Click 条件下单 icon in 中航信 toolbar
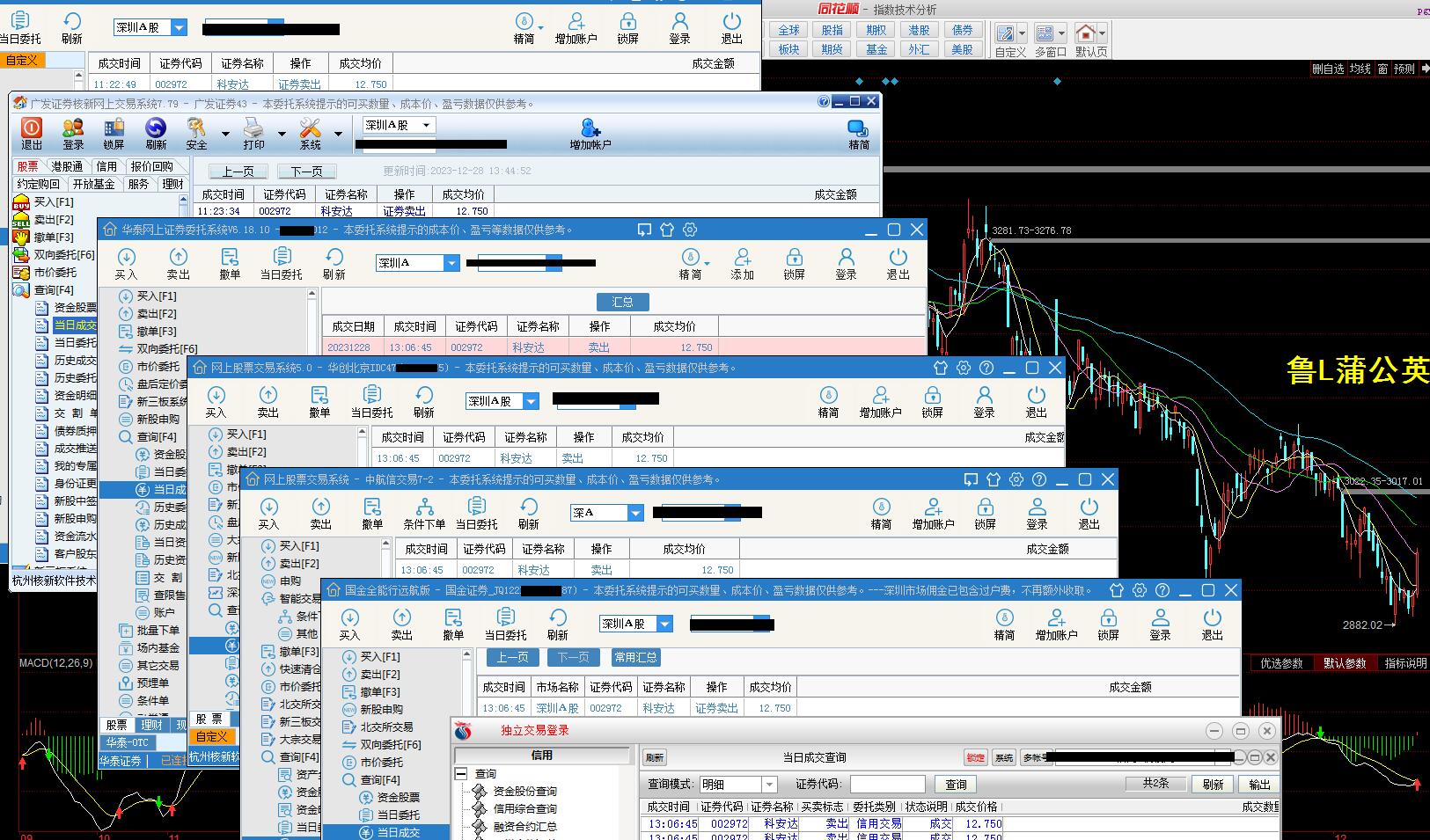 424,507
